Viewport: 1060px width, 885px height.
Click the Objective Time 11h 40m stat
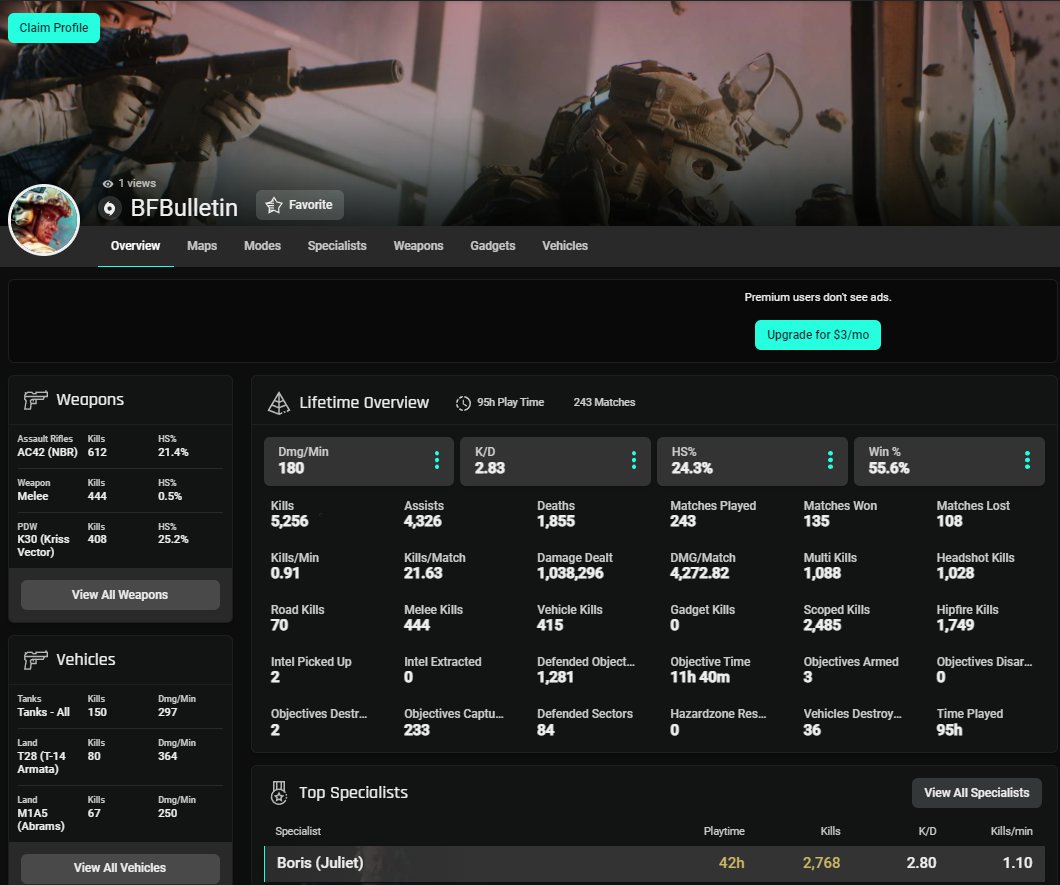710,670
